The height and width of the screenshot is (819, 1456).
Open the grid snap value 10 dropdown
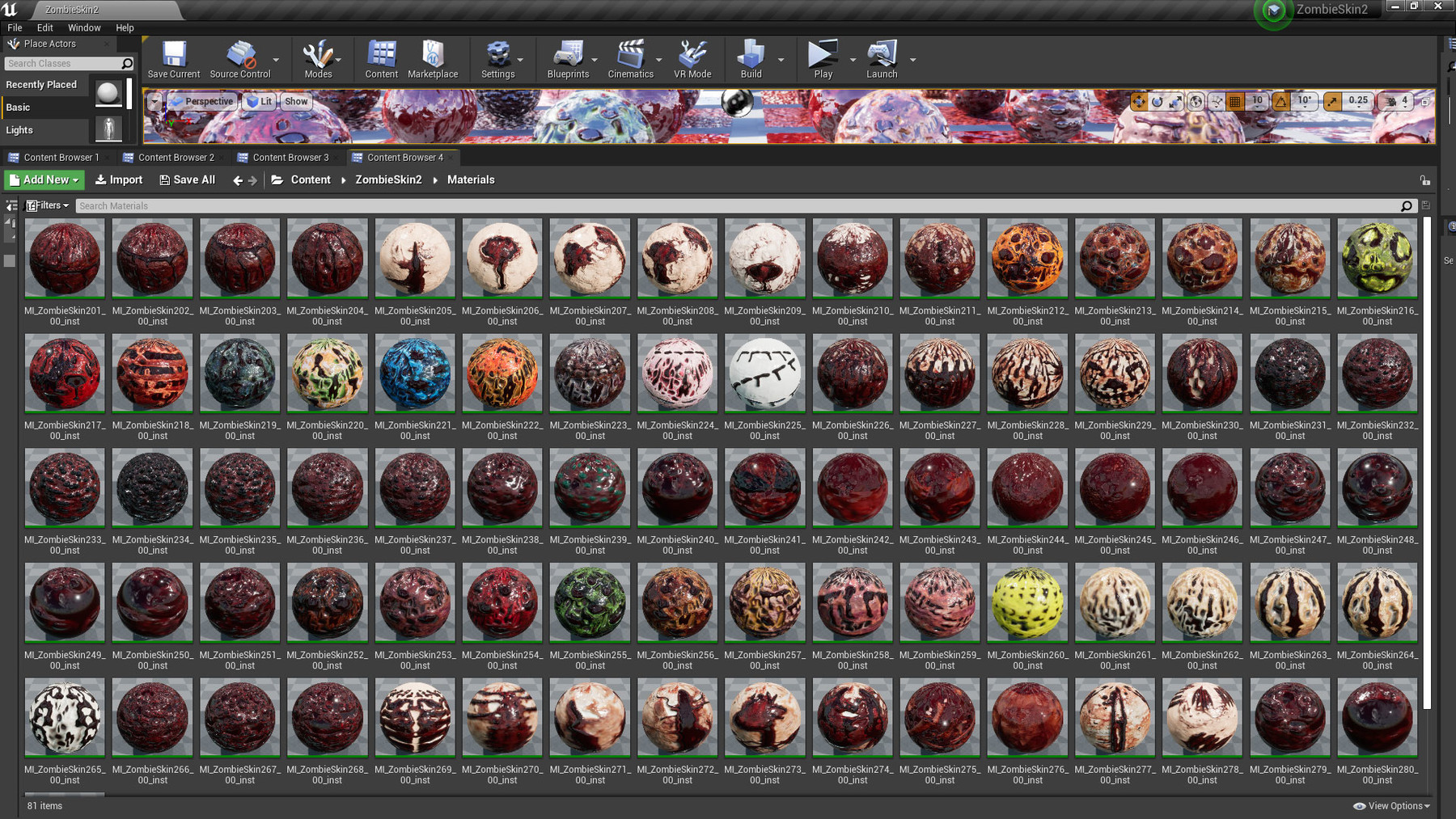1257,101
